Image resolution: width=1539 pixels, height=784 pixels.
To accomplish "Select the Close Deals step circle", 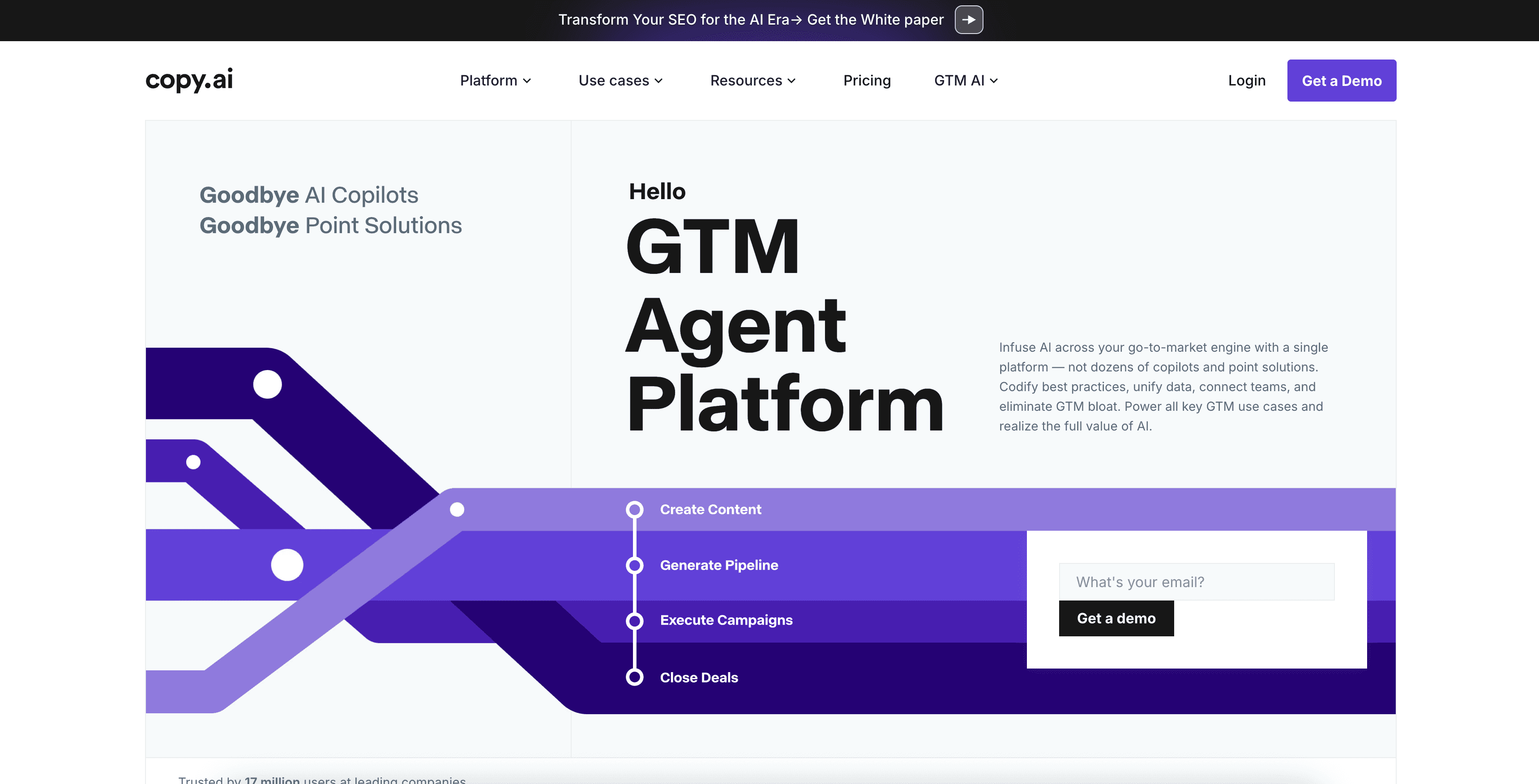I will (634, 677).
